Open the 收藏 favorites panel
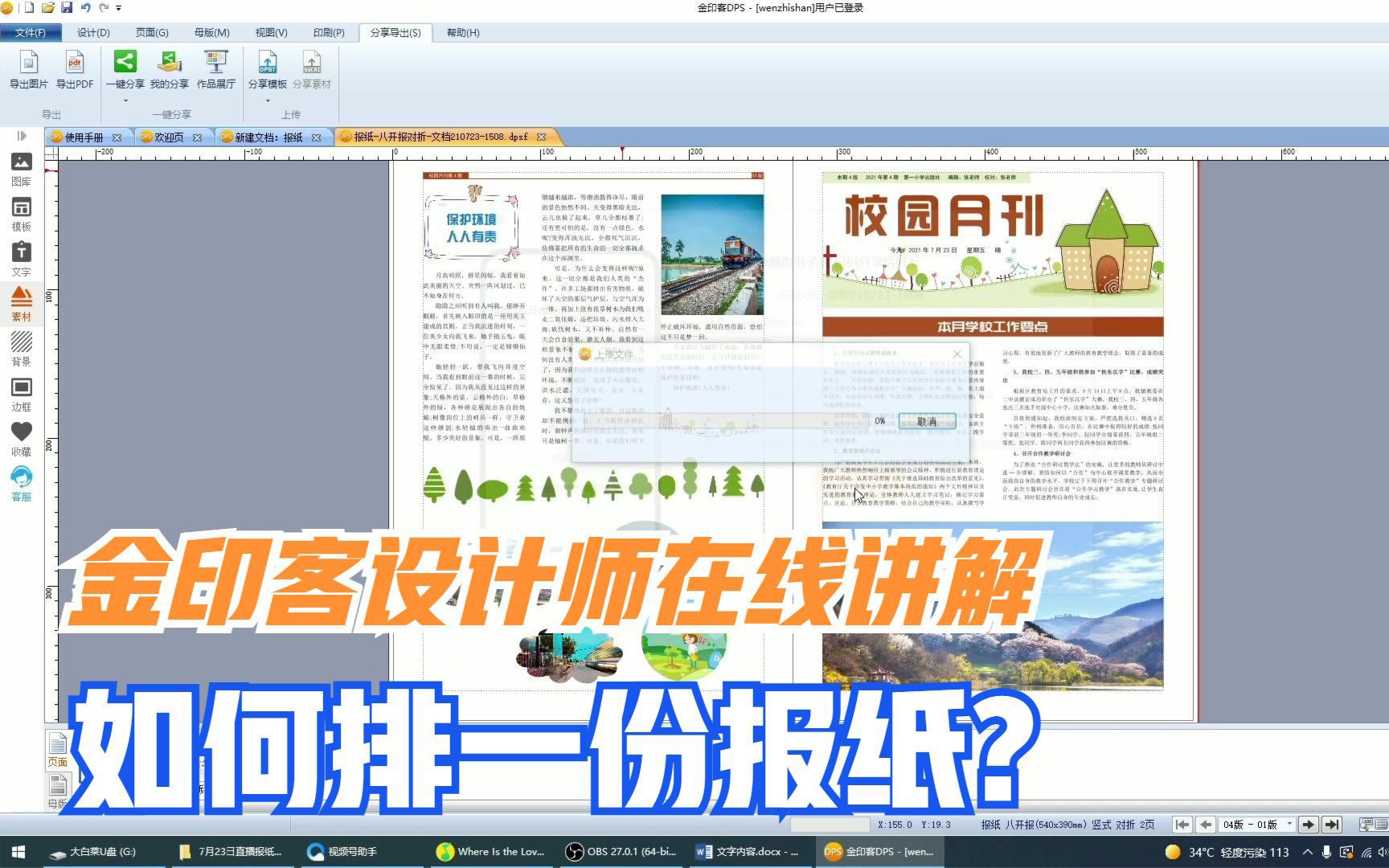1389x868 pixels. point(22,440)
